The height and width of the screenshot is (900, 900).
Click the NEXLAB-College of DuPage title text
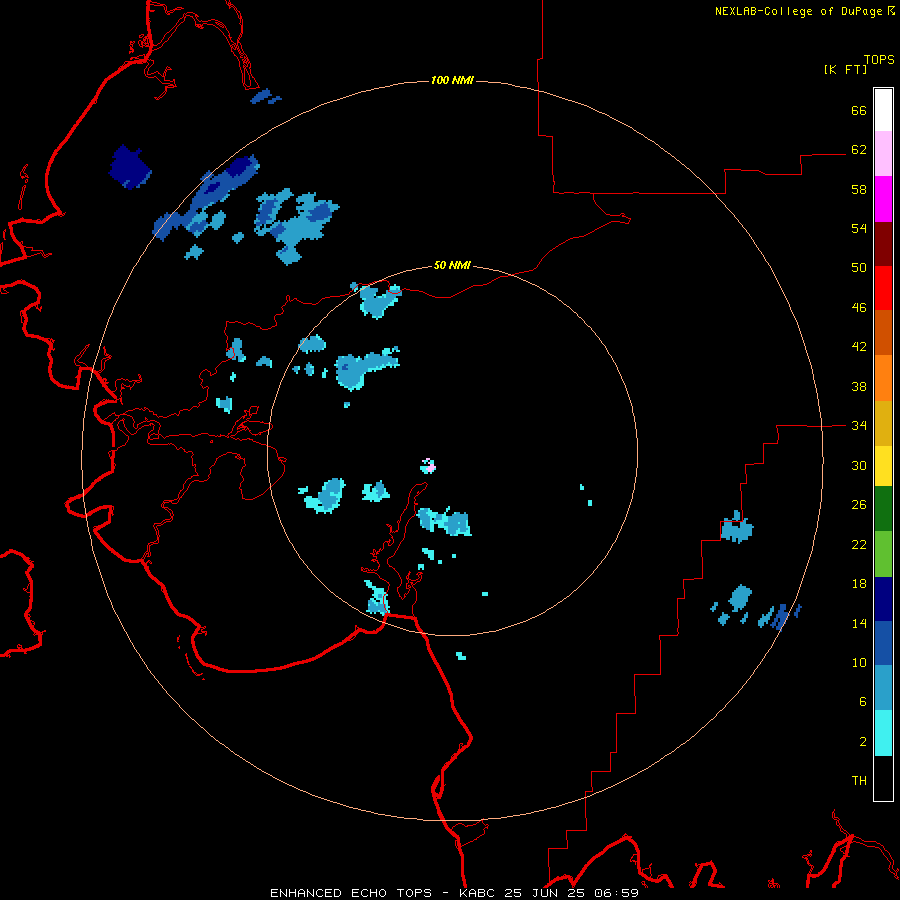(798, 11)
